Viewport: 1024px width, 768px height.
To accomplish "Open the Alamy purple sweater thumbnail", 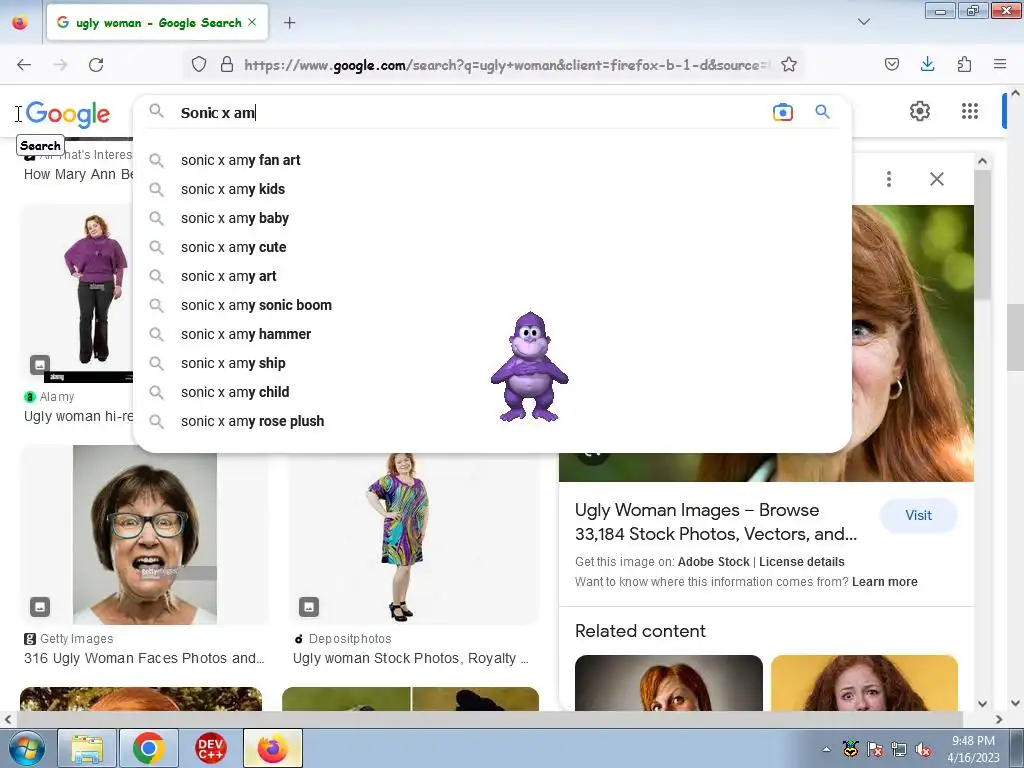I will click(77, 294).
